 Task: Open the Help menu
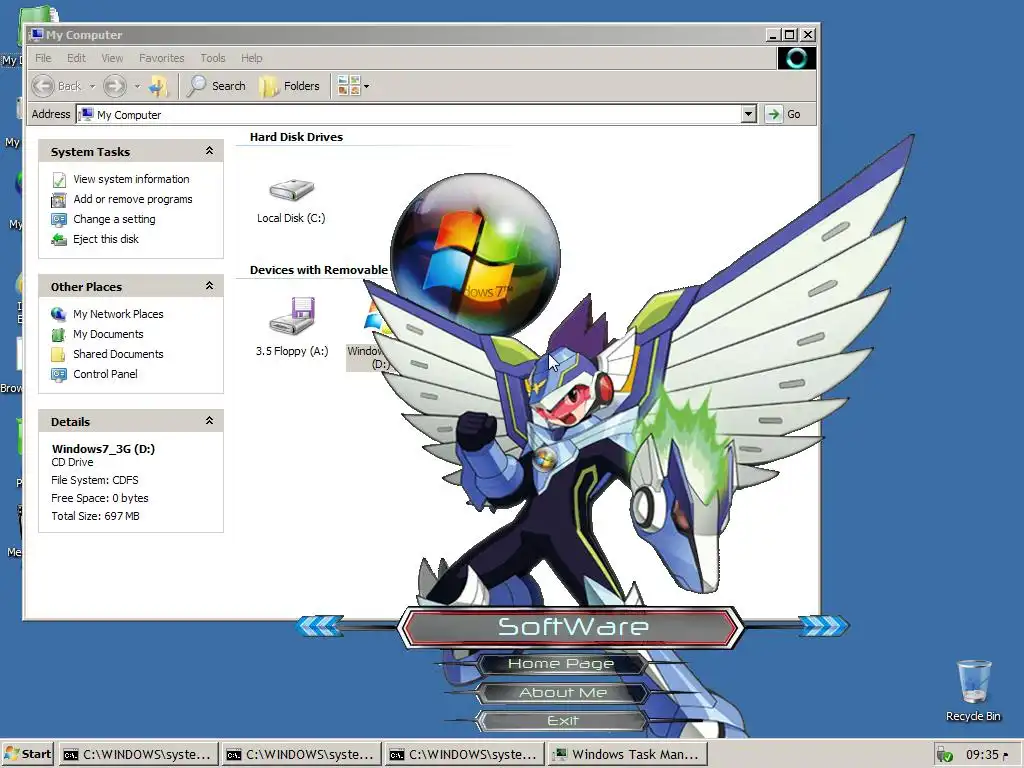click(x=251, y=58)
